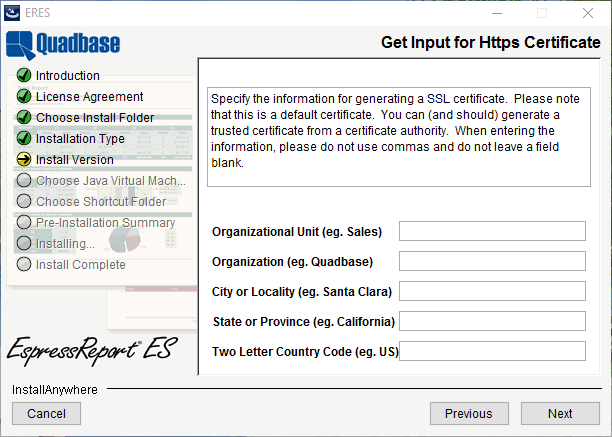
Task: Focus the Organizational Unit input field
Action: coord(492,231)
